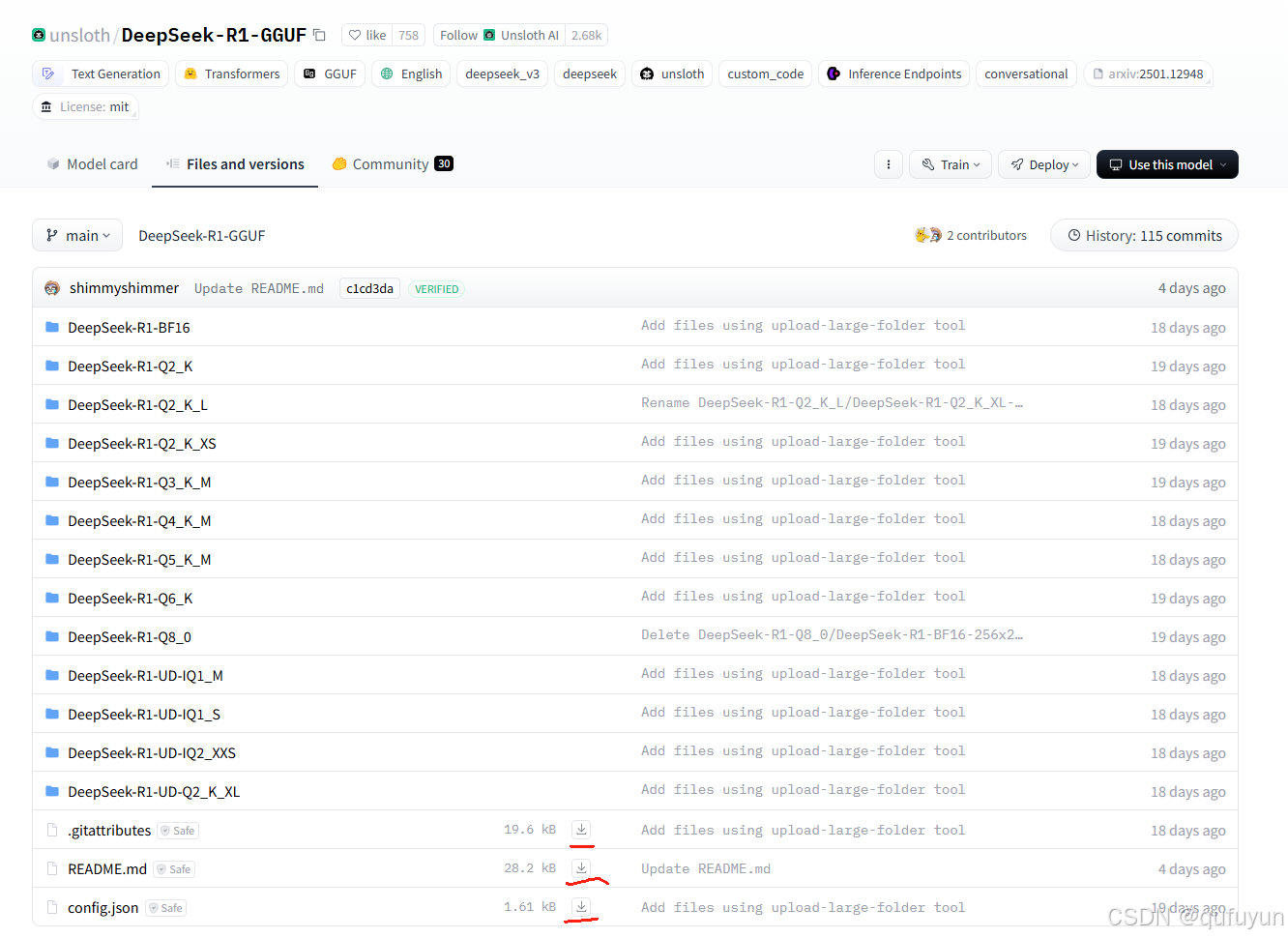Select the deepseek tag
The height and width of the screenshot is (938, 1288).
(590, 74)
